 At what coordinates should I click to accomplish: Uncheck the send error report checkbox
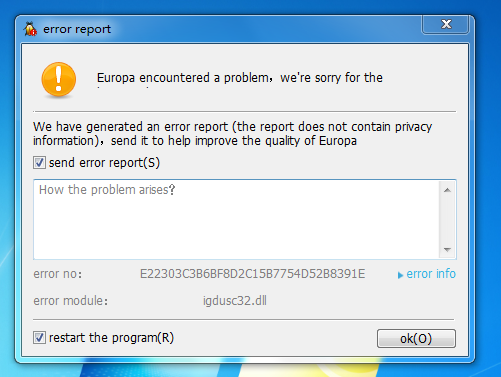tap(39, 163)
